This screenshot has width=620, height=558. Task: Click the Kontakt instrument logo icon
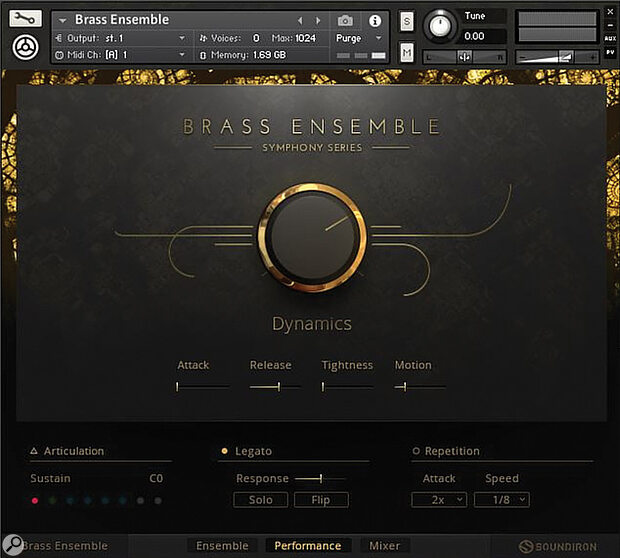[26, 47]
